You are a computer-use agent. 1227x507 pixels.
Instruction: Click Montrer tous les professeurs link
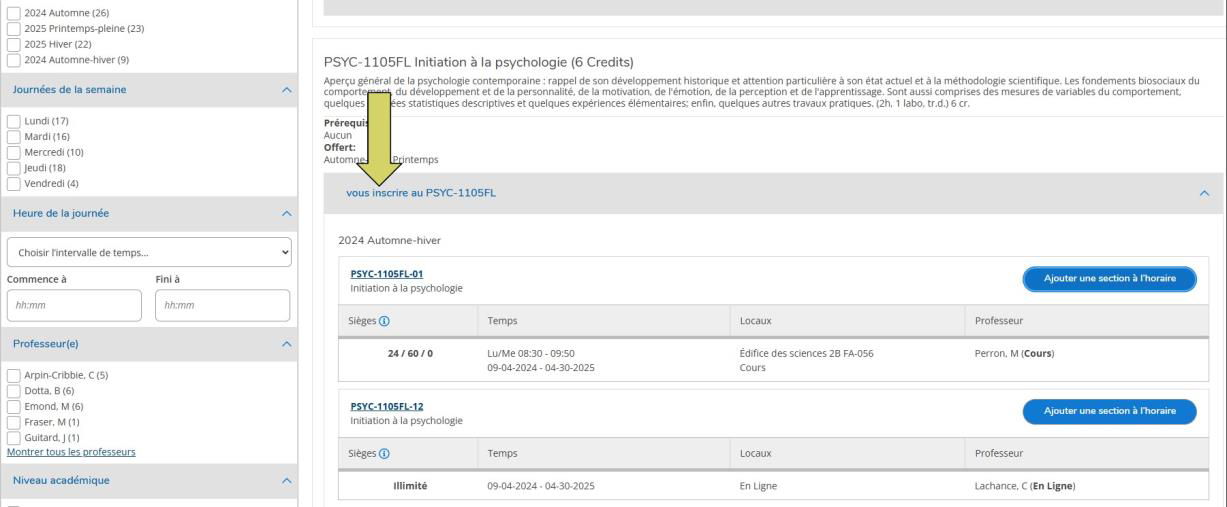pos(71,452)
